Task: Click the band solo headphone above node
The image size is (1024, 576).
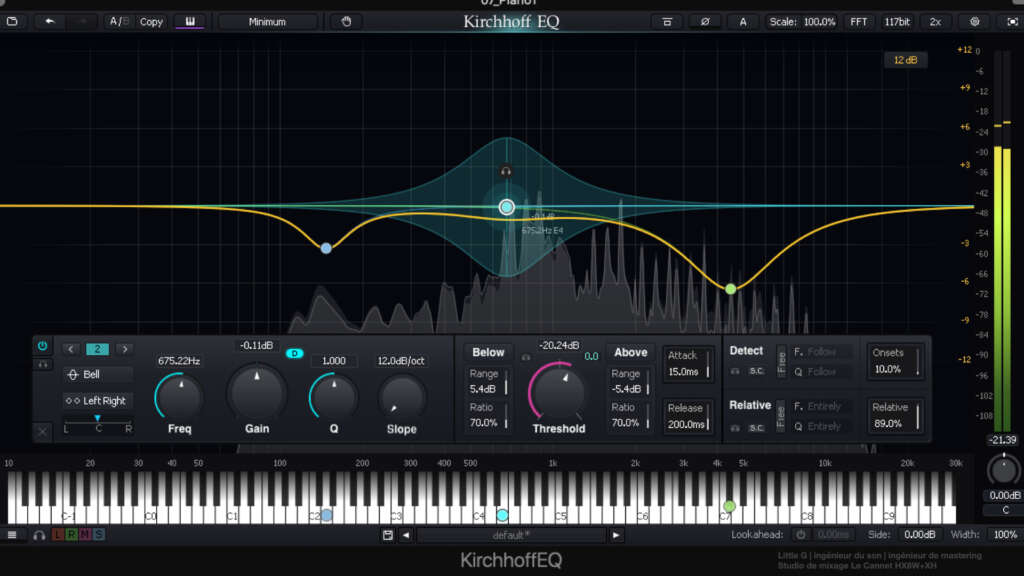Action: click(506, 171)
